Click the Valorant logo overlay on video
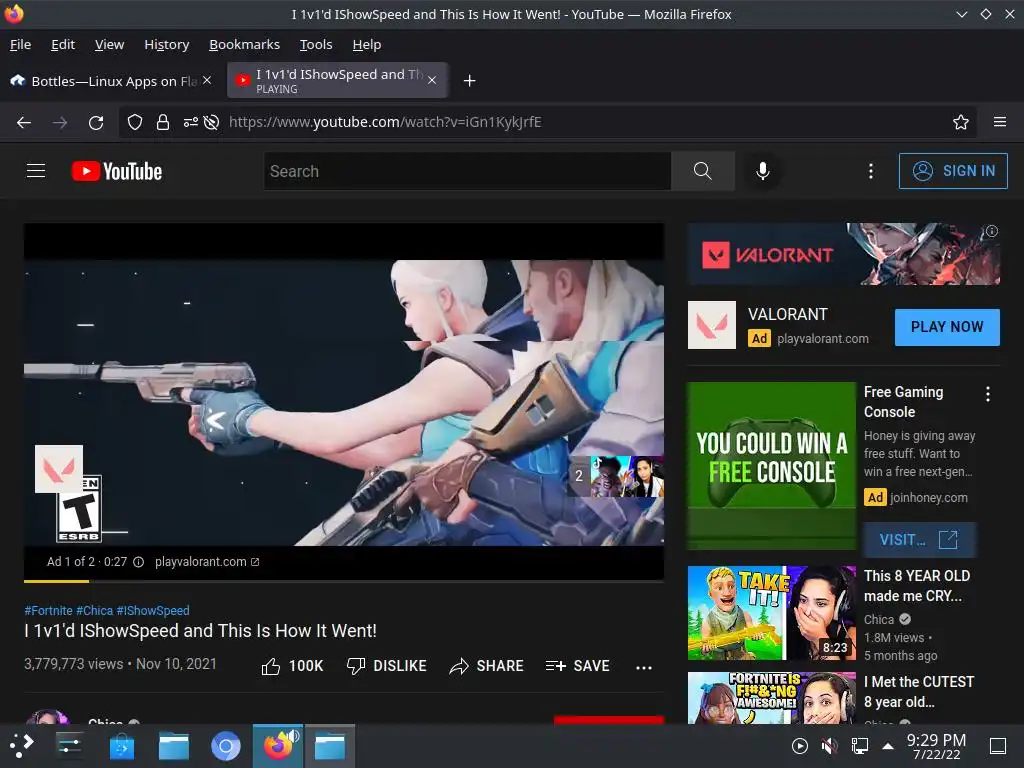 (59, 469)
